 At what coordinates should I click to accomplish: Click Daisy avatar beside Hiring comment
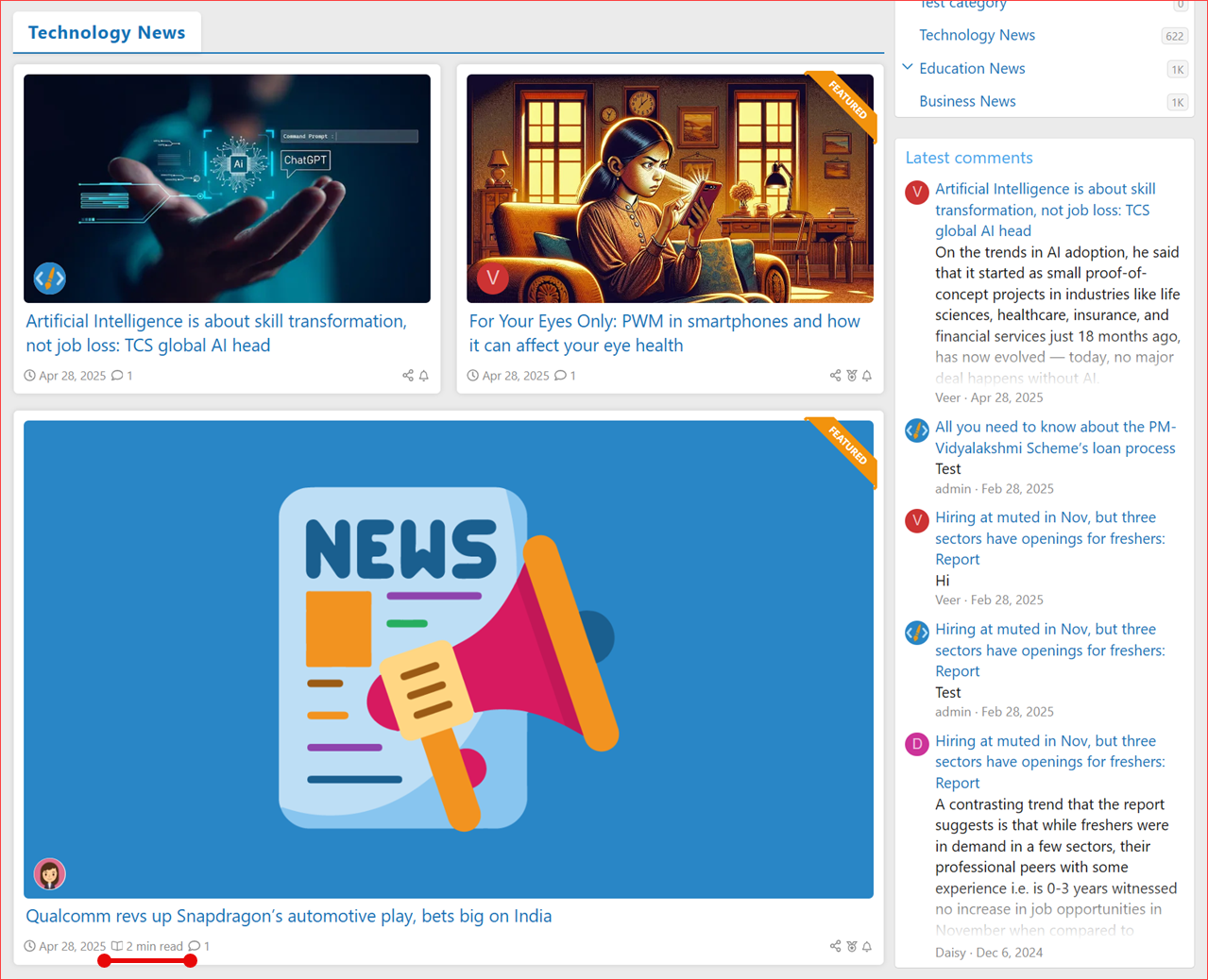pos(917,744)
